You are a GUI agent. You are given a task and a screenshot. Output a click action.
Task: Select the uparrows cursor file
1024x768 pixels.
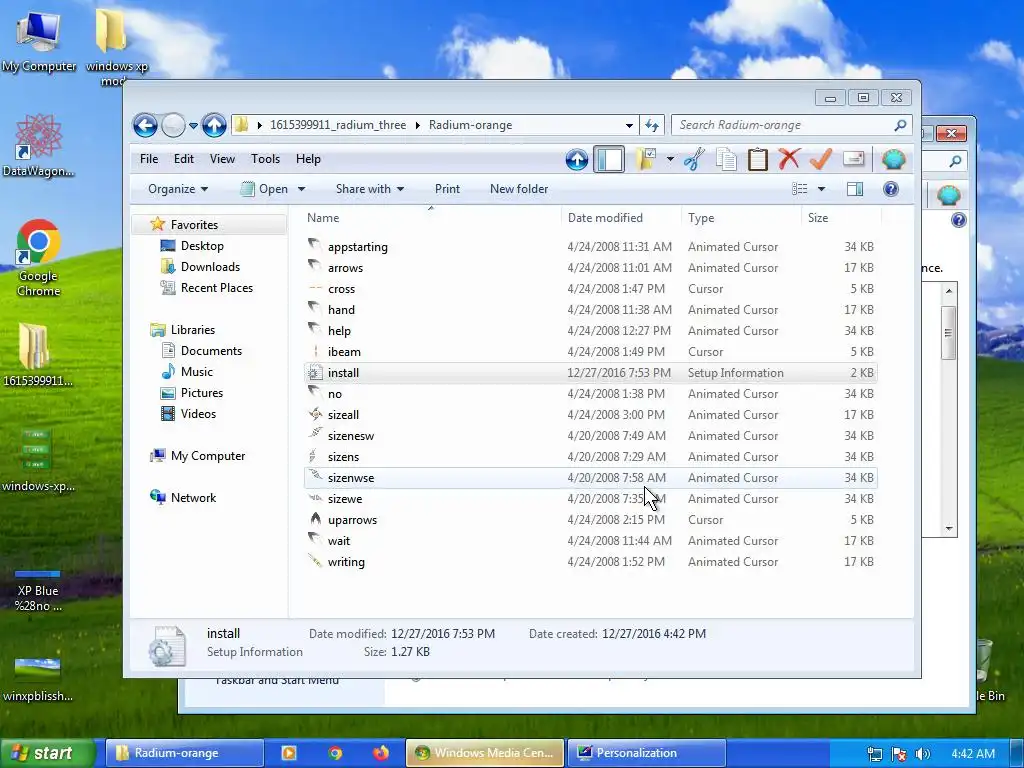[590, 520]
